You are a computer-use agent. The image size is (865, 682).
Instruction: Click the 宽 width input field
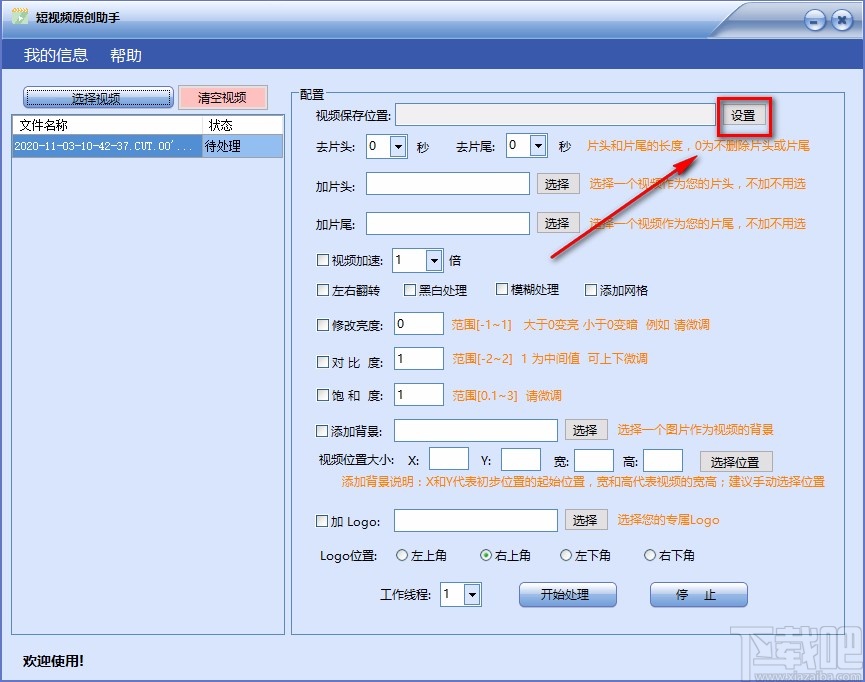pos(594,460)
